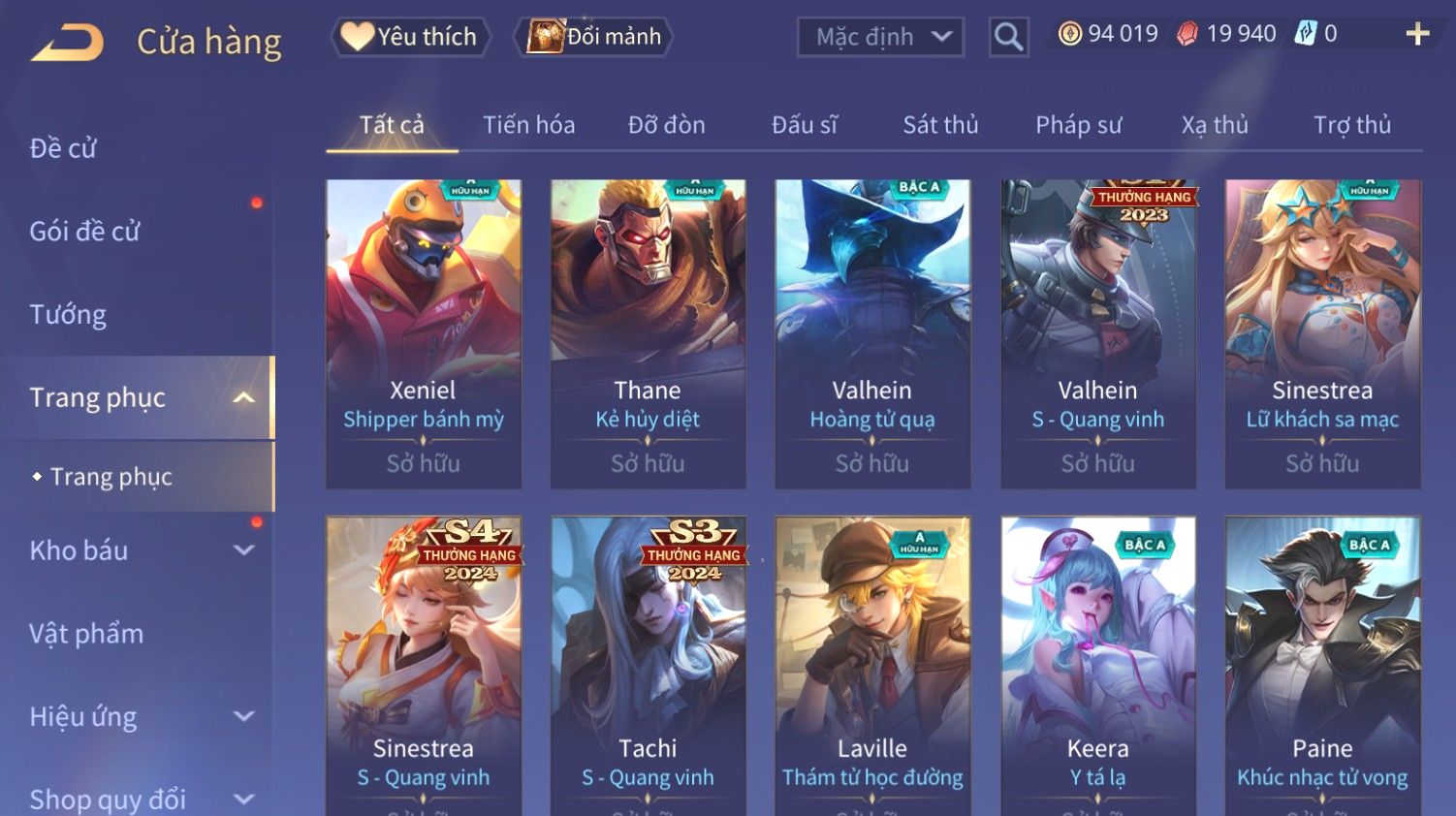The image size is (1456, 816).
Task: Click the red ruby currency icon
Action: tap(1187, 34)
